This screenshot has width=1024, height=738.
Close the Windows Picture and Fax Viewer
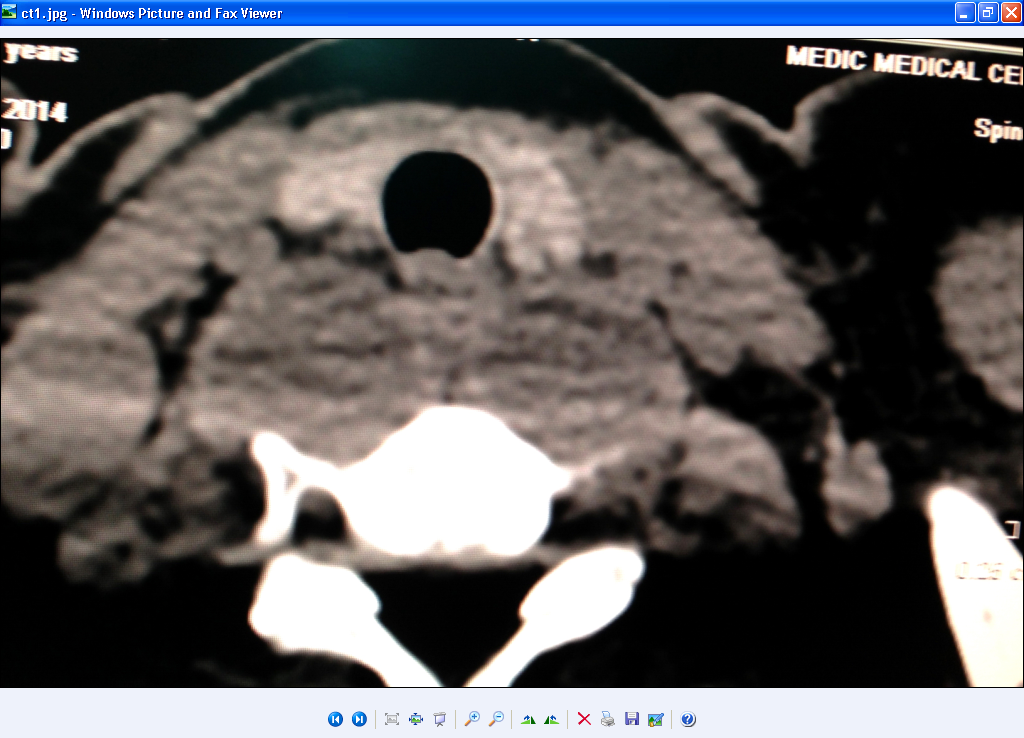[x=1012, y=13]
